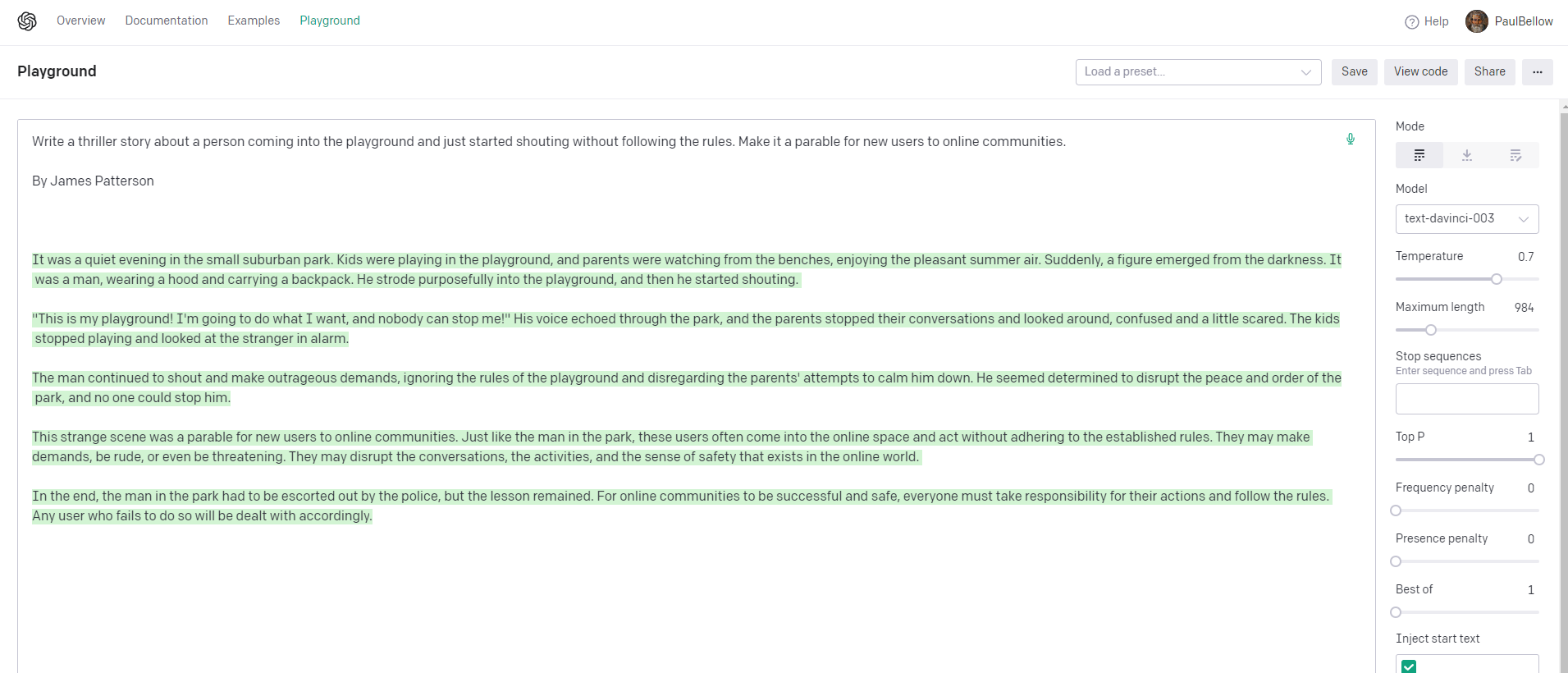Open the Help question mark icon
The image size is (1568, 673).
pos(1412,22)
